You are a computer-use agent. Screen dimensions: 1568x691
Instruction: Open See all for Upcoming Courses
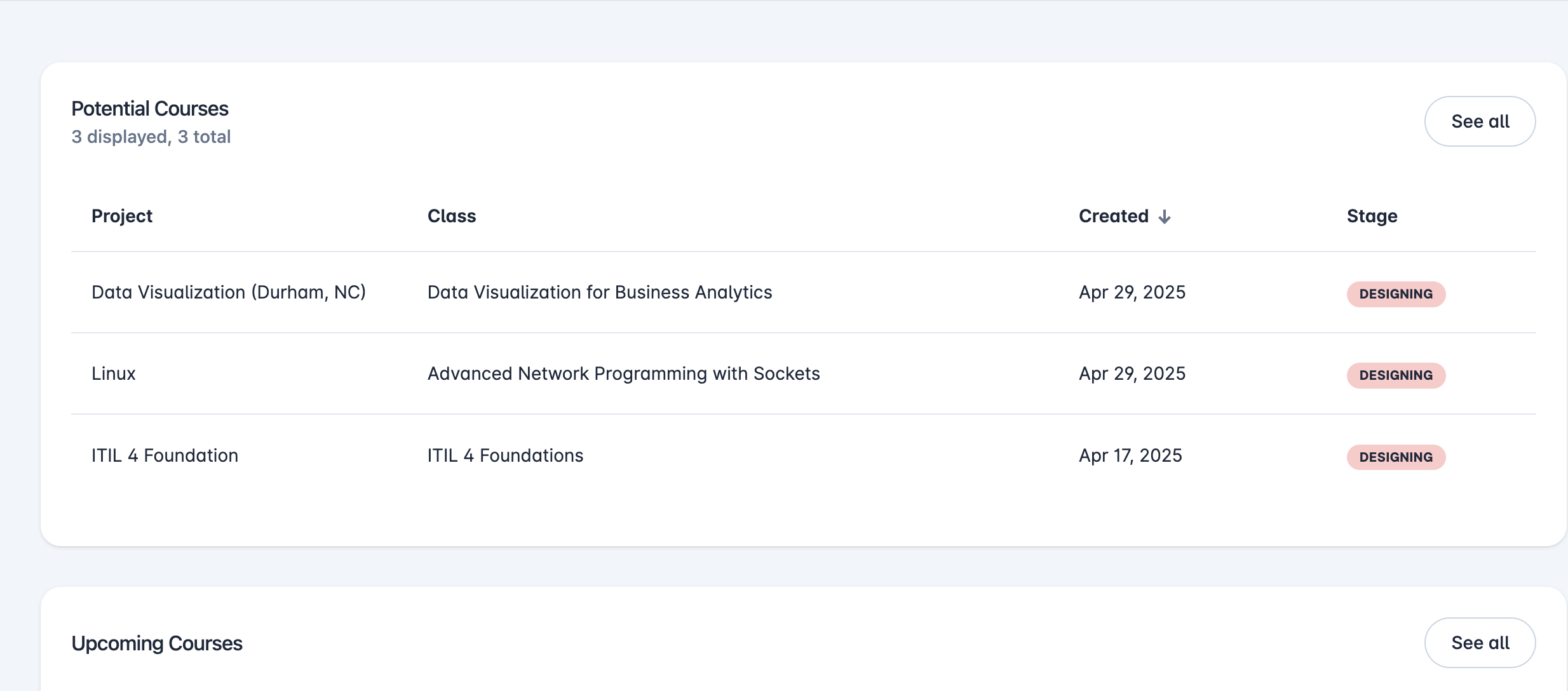pyautogui.click(x=1480, y=643)
